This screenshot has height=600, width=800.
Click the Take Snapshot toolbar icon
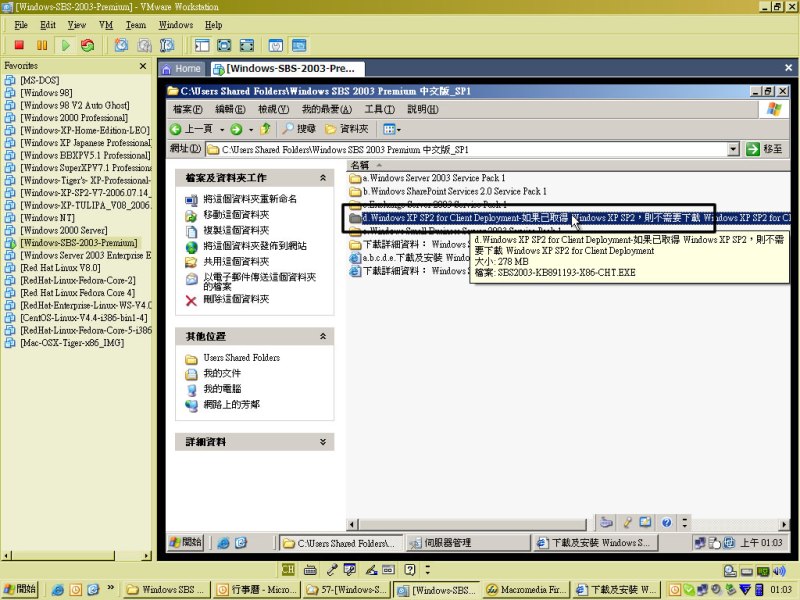click(x=121, y=45)
